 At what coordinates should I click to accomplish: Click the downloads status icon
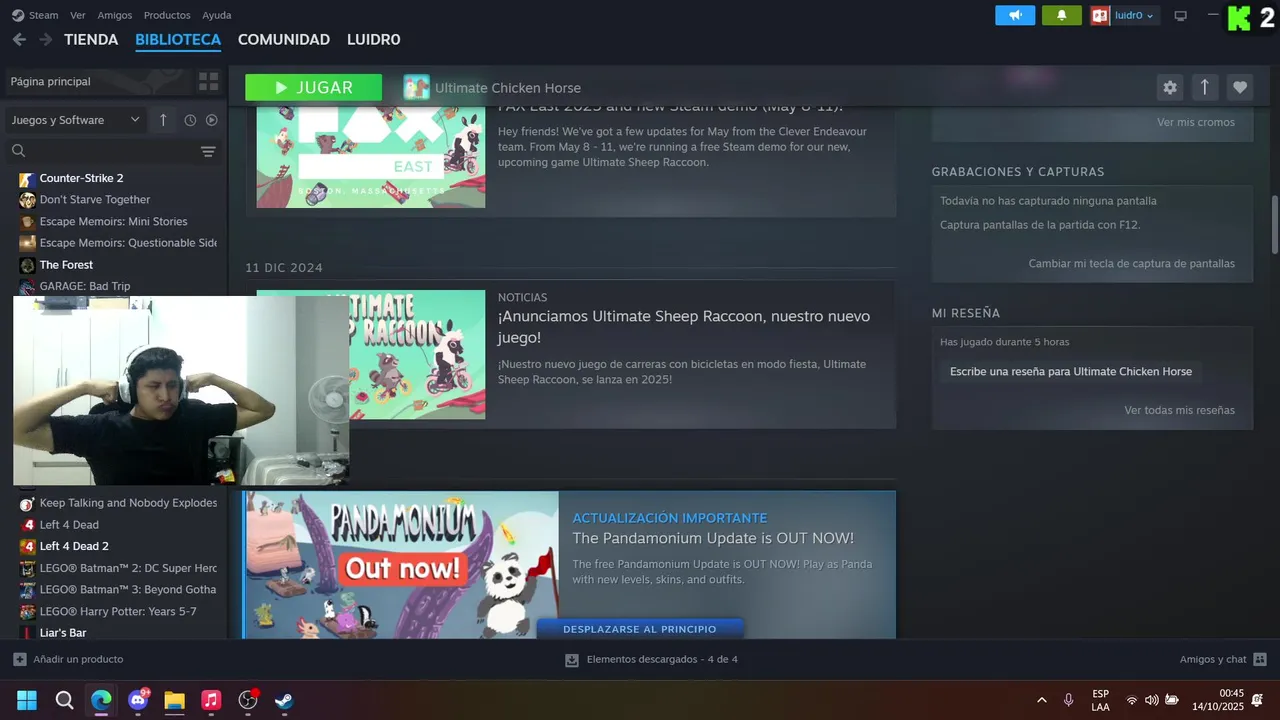(572, 659)
